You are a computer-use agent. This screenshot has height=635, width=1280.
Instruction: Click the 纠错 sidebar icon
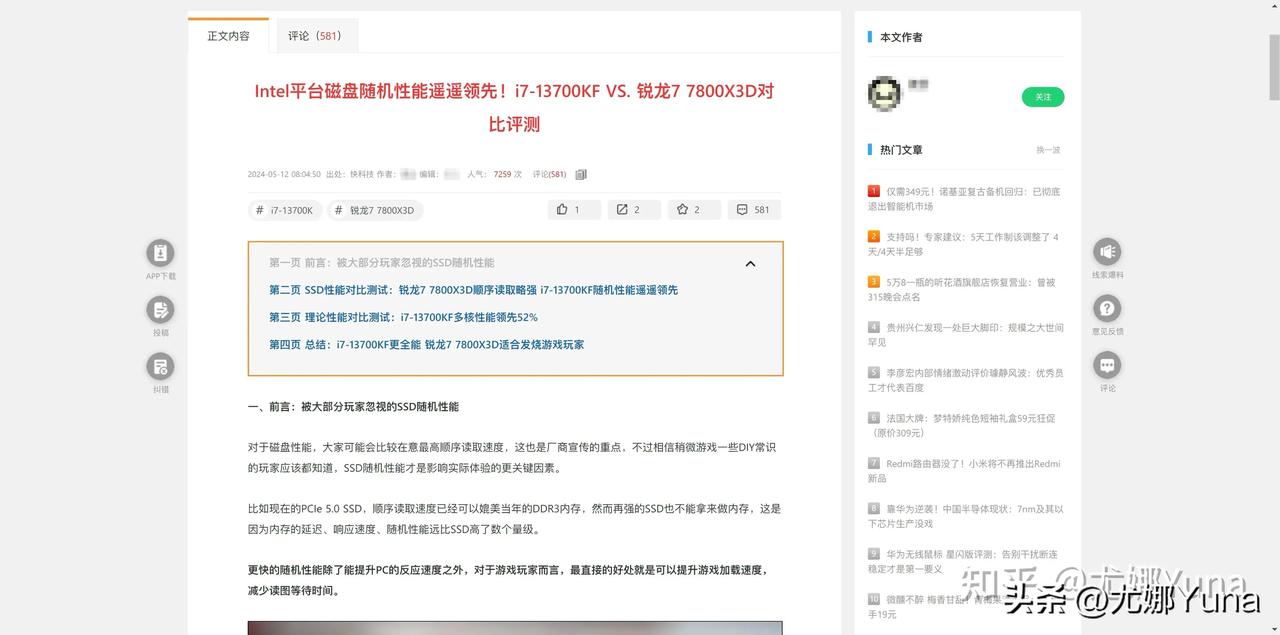click(160, 367)
